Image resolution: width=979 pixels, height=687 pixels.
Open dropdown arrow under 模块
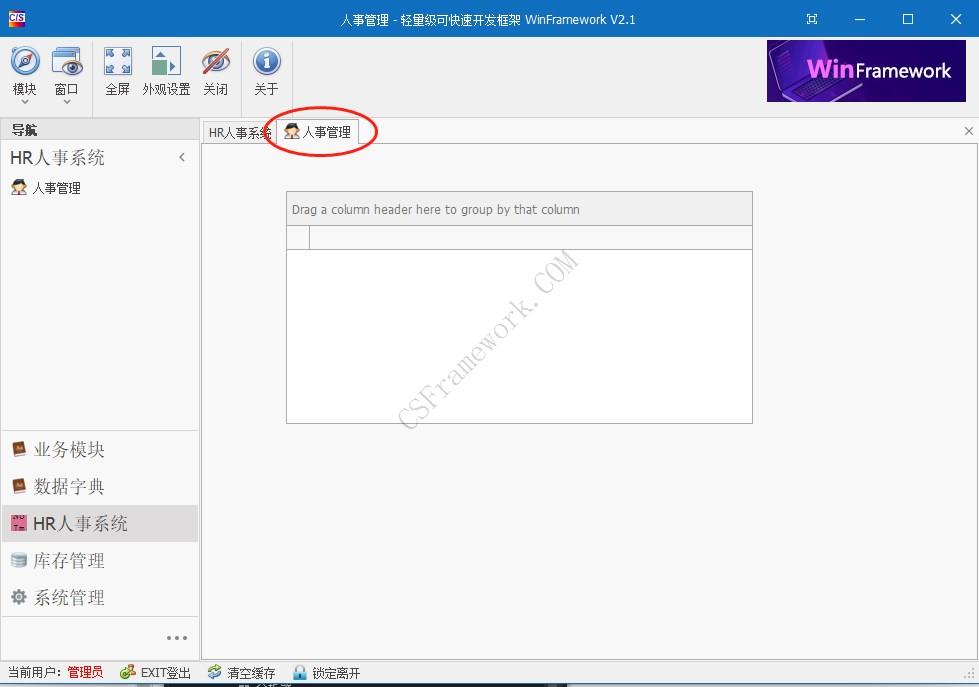pyautogui.click(x=25, y=102)
